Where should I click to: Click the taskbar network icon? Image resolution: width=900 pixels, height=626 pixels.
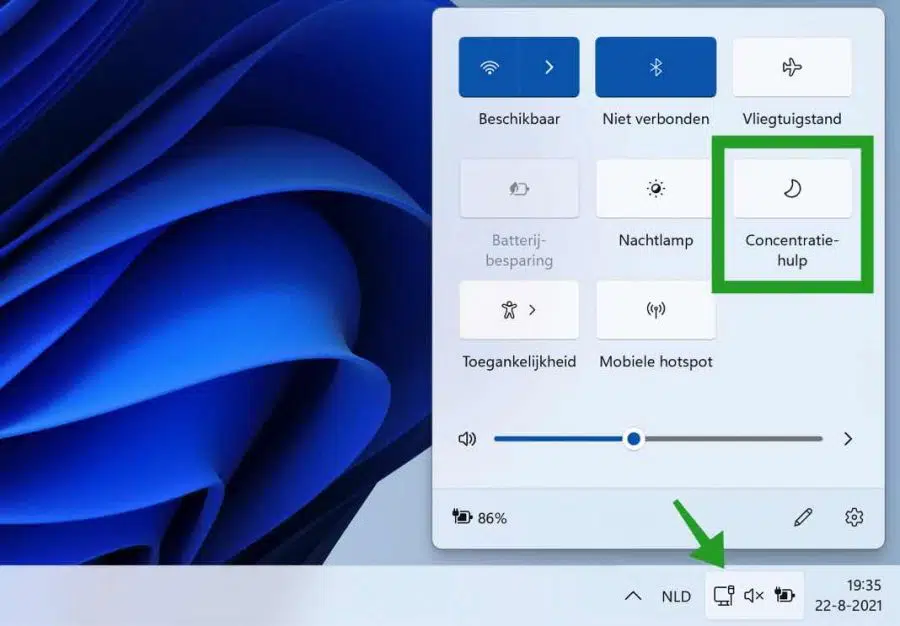pos(724,595)
